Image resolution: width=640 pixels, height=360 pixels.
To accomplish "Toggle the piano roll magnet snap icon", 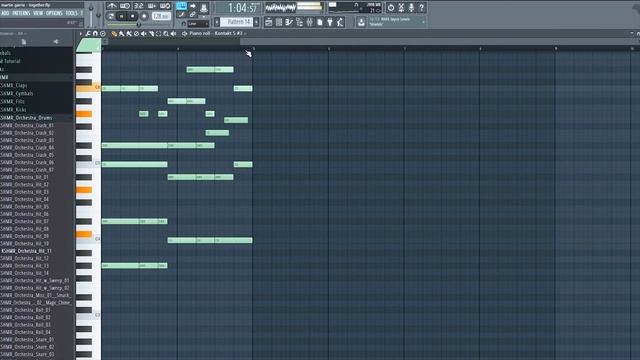I will point(95,33).
